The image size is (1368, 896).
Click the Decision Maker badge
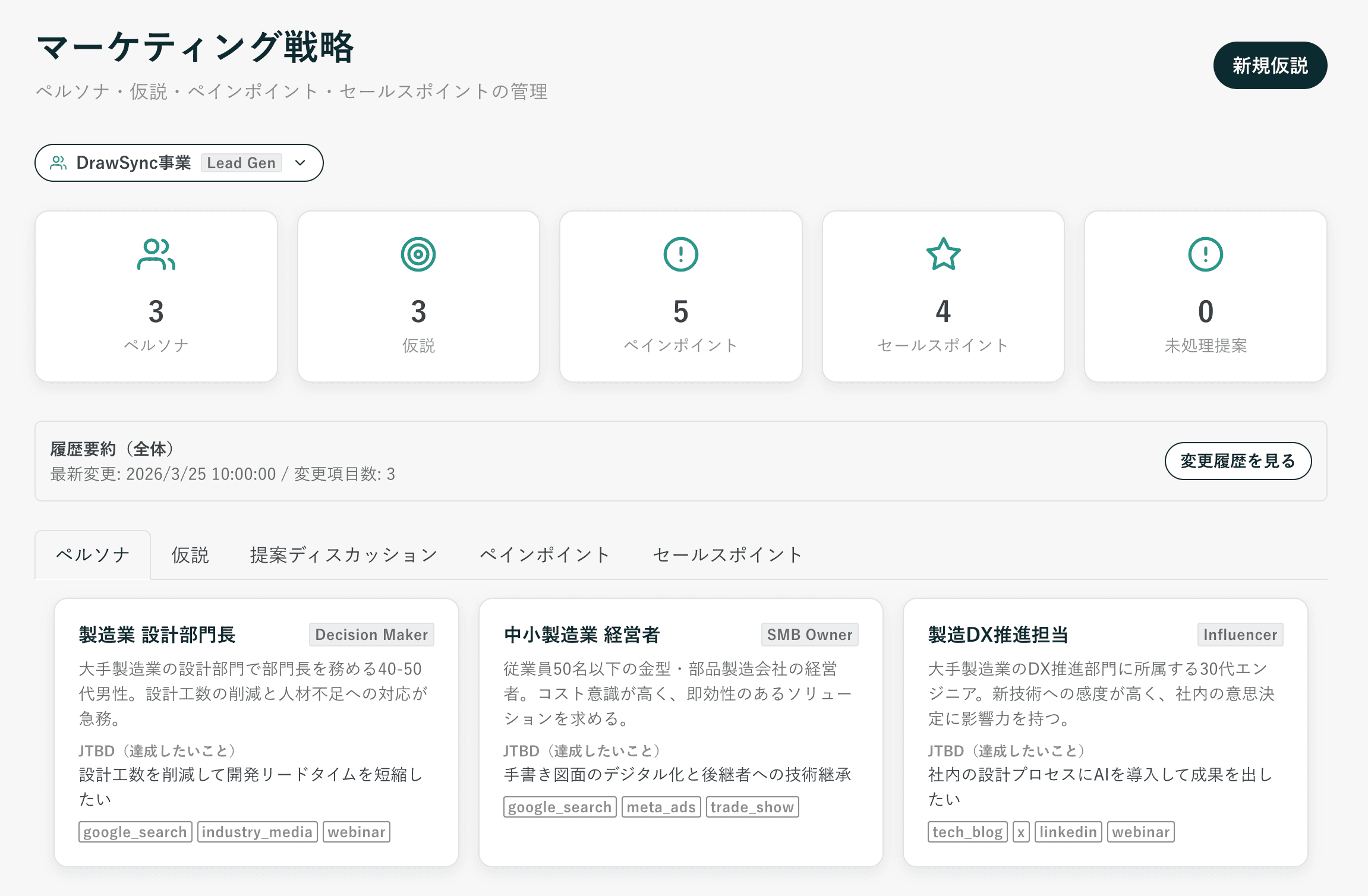pos(371,635)
